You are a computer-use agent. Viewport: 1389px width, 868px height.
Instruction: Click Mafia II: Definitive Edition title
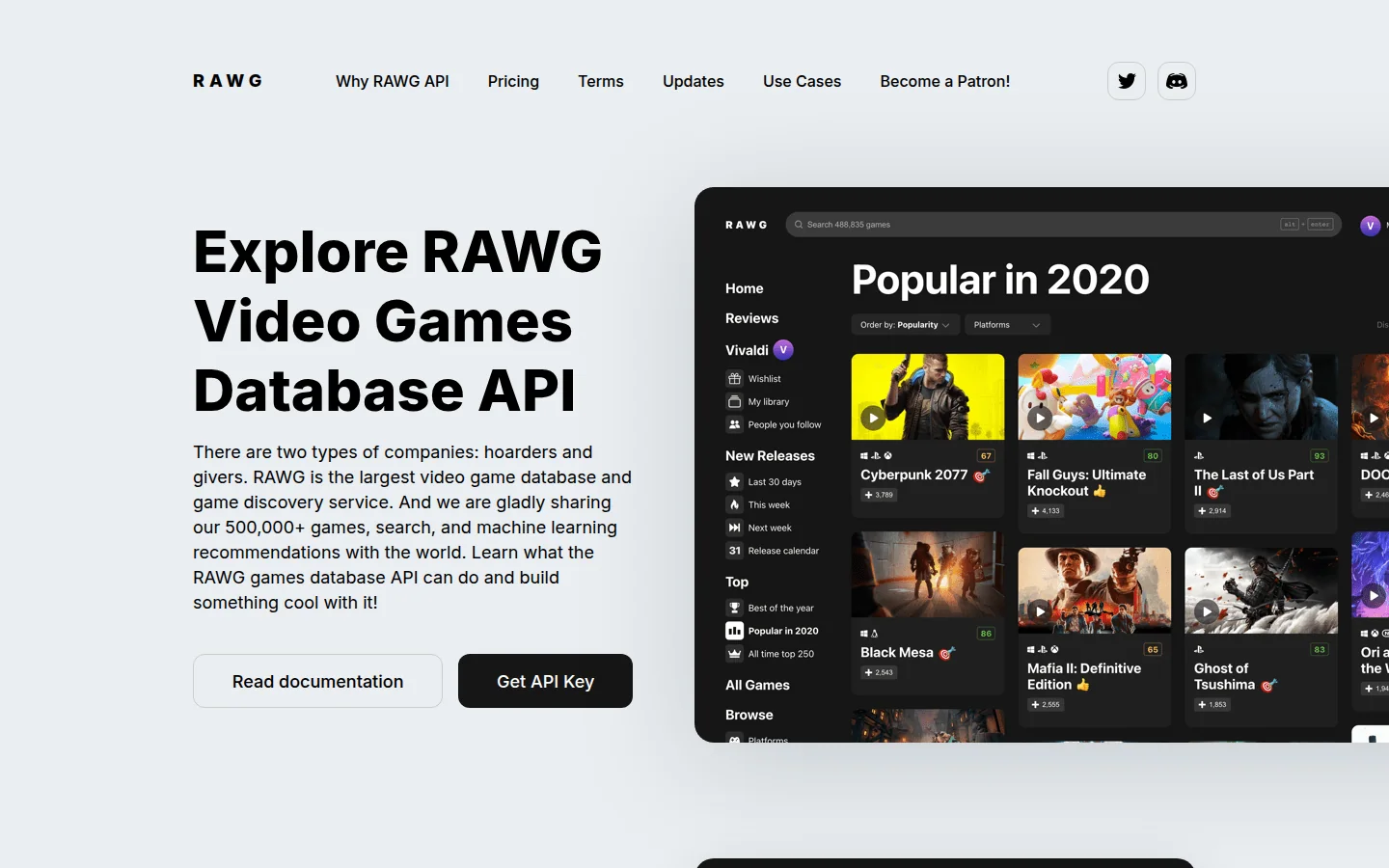(1083, 676)
